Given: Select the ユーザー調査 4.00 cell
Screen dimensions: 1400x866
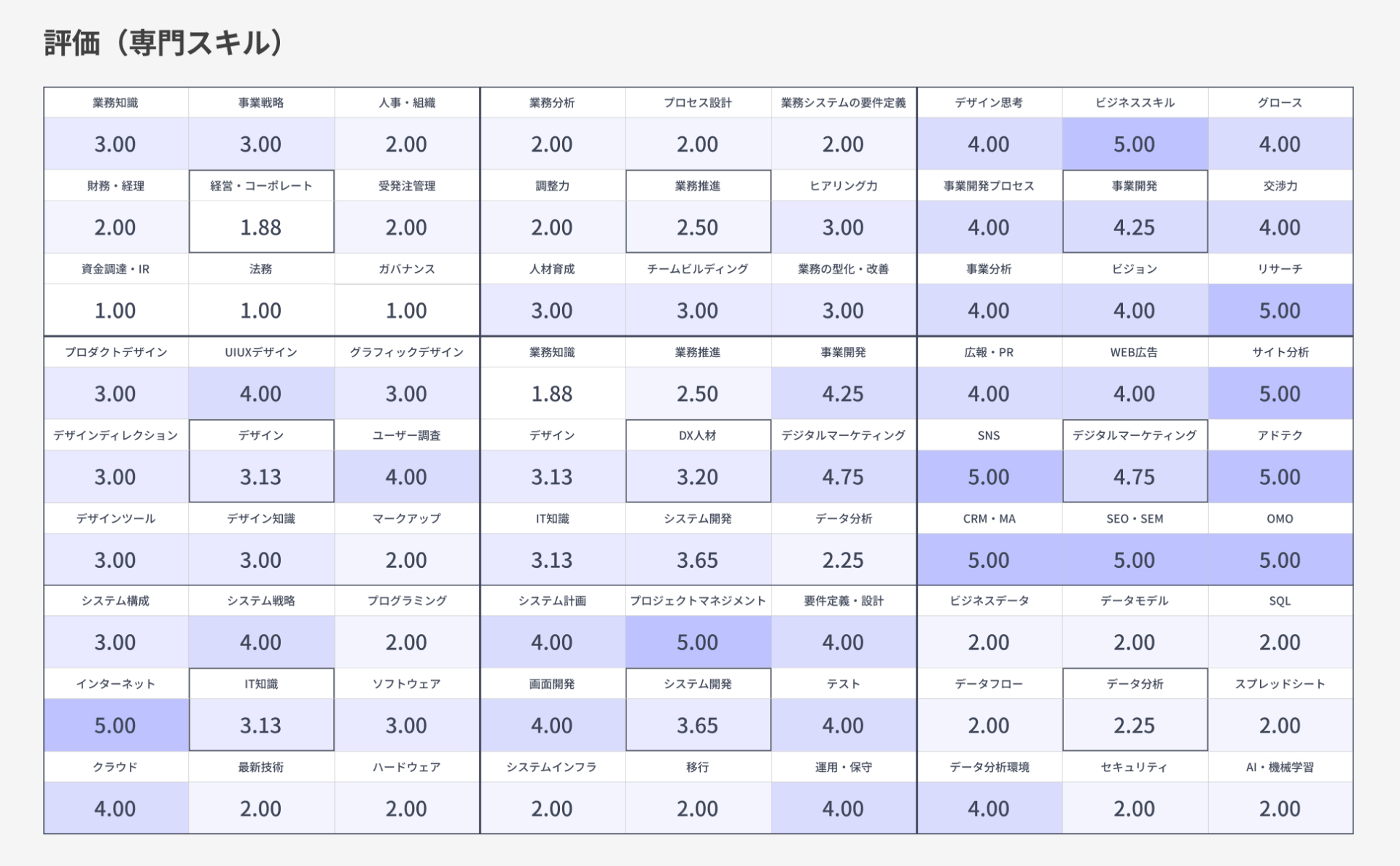Looking at the screenshot, I should pyautogui.click(x=406, y=477).
